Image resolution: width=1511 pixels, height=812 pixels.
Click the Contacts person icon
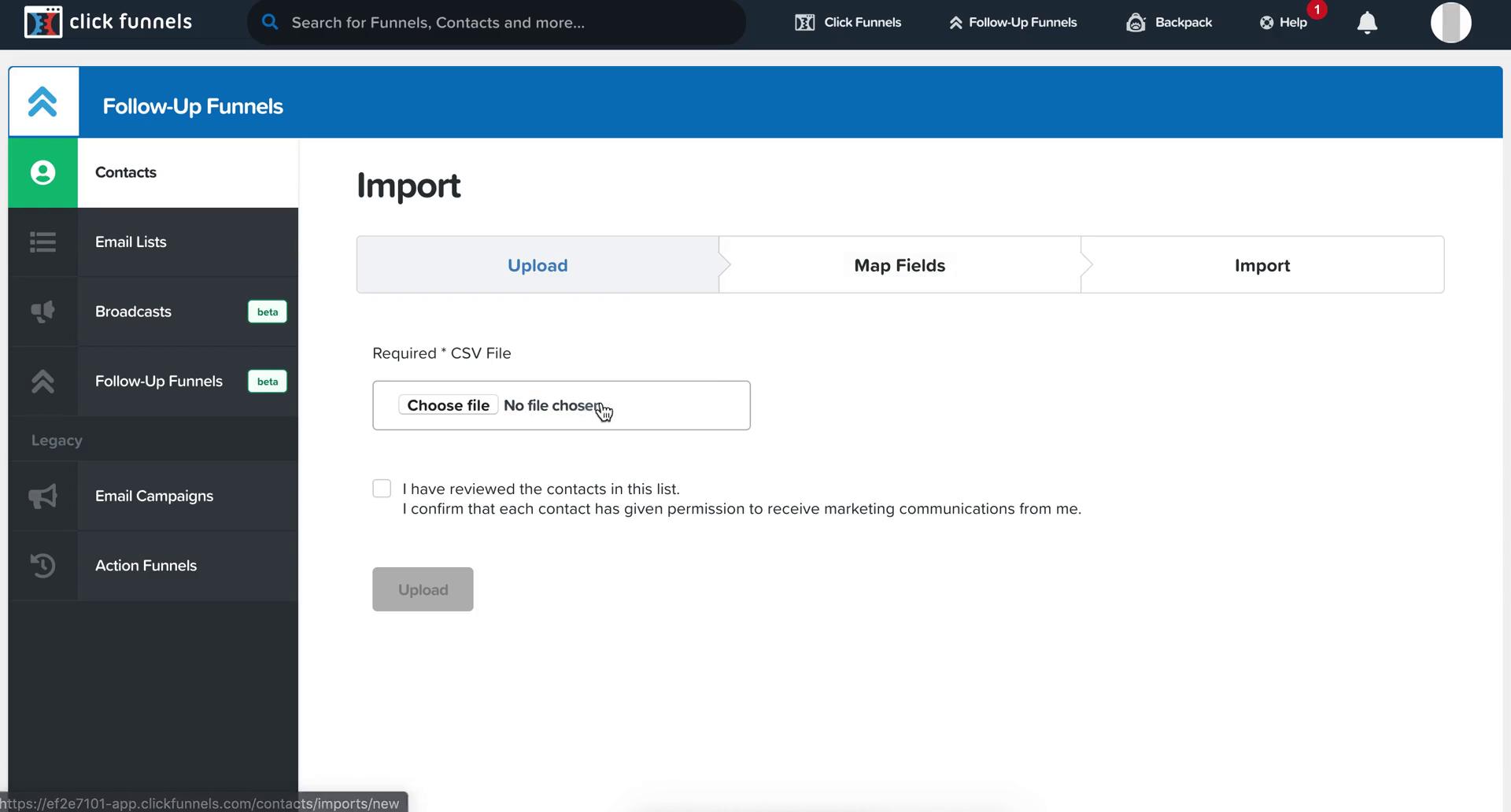pos(42,172)
